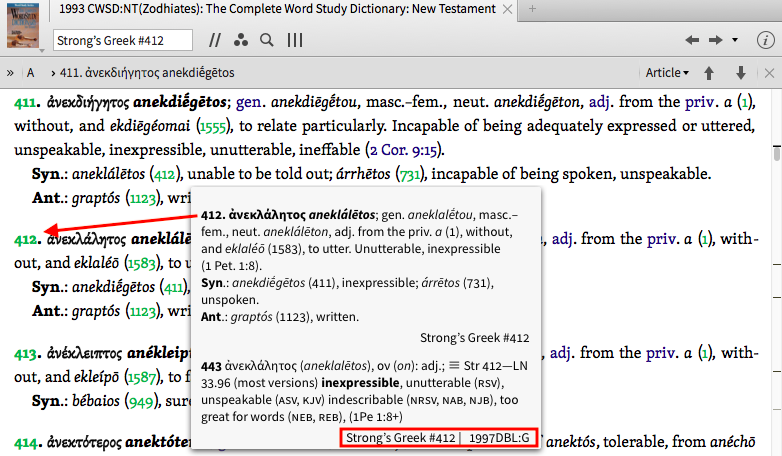Open the navigation history dropdown arrow

[x=735, y=41]
